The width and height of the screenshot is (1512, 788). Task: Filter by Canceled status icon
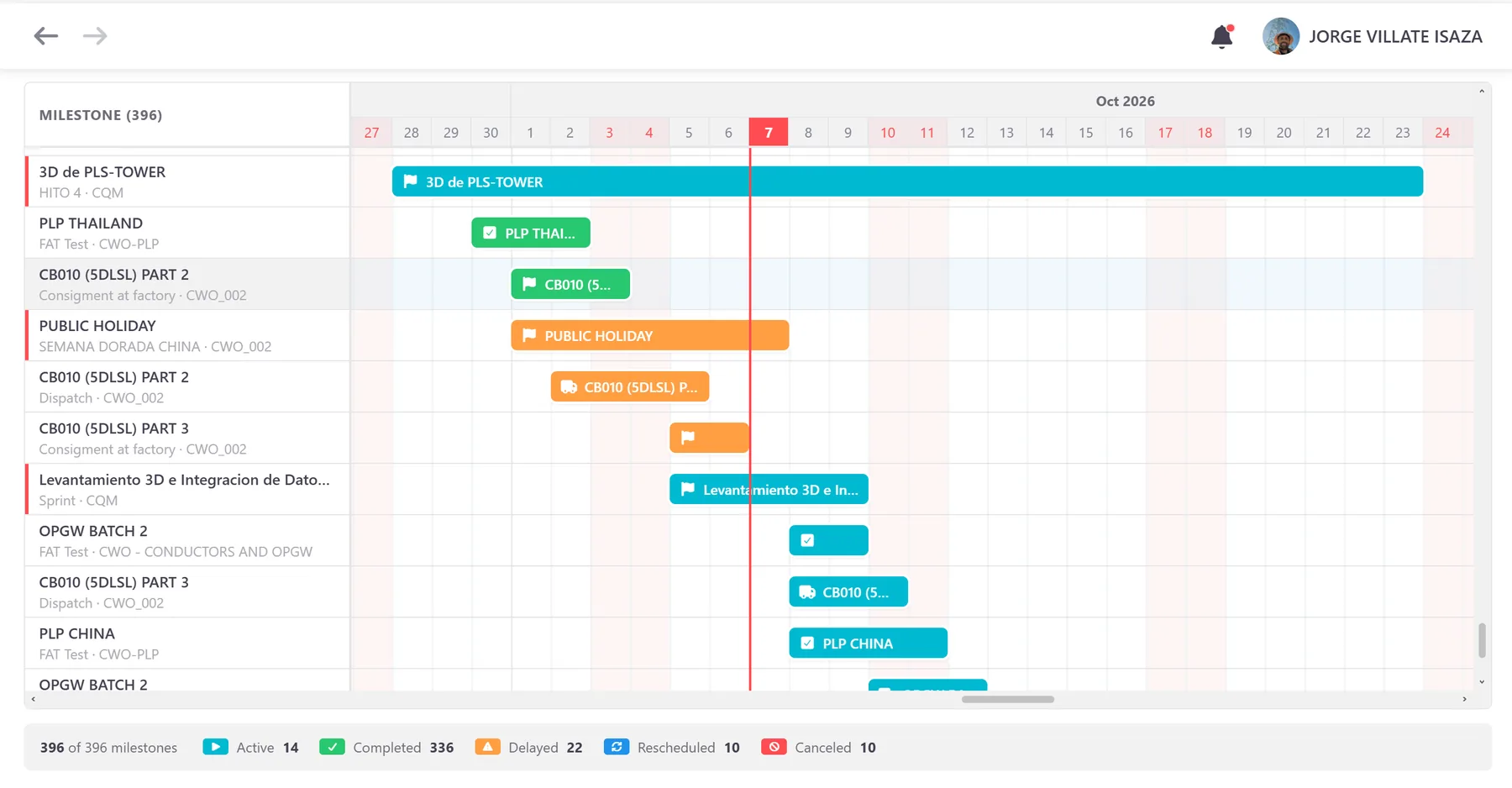[774, 747]
